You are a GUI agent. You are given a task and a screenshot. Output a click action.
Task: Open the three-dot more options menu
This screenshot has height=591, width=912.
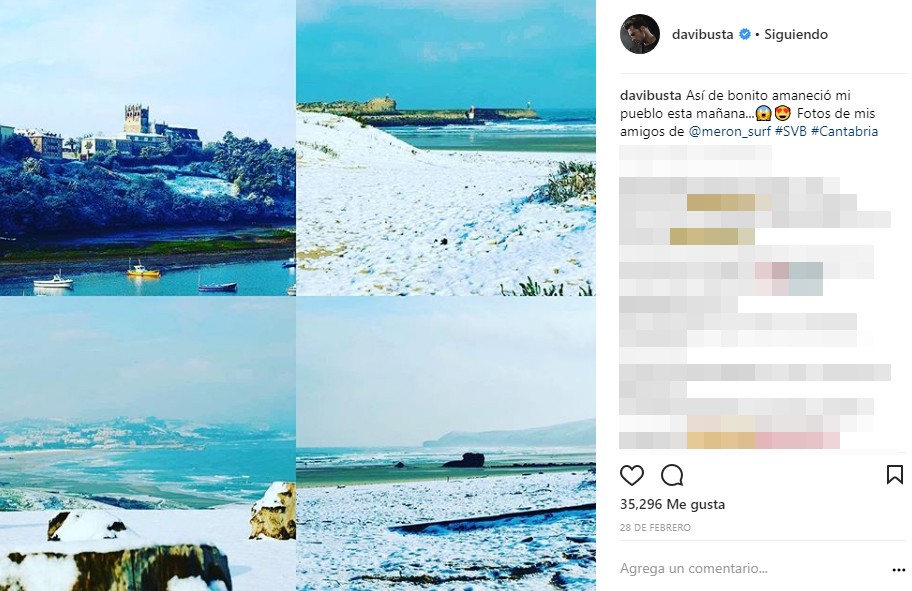[899, 570]
